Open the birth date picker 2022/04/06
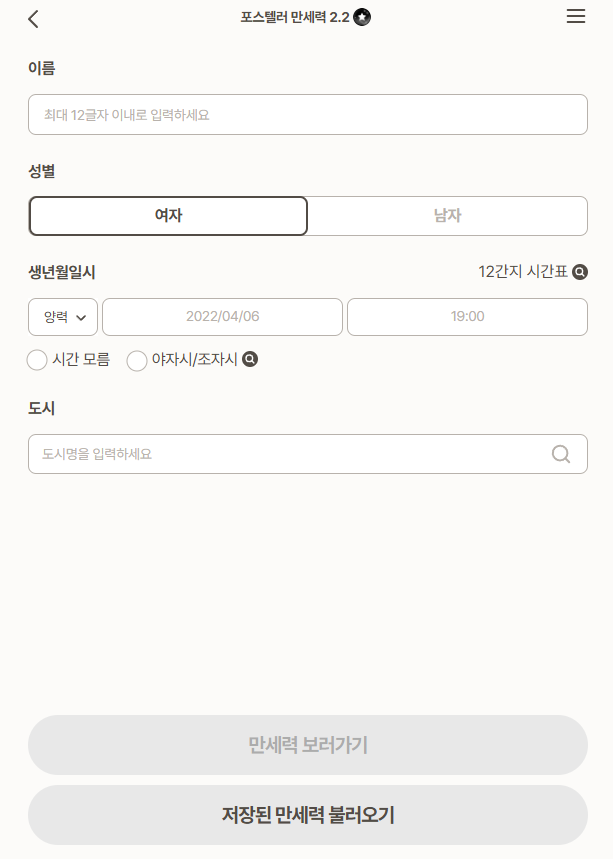 click(x=222, y=317)
